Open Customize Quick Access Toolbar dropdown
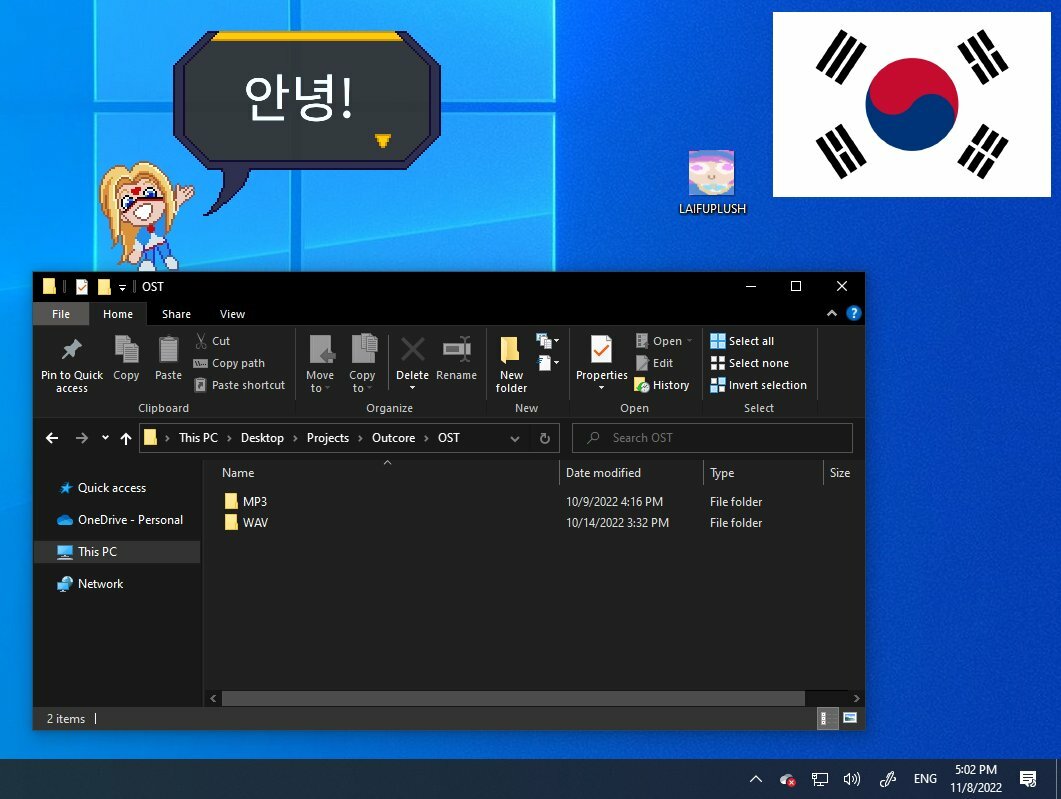The image size is (1061, 799). point(122,288)
